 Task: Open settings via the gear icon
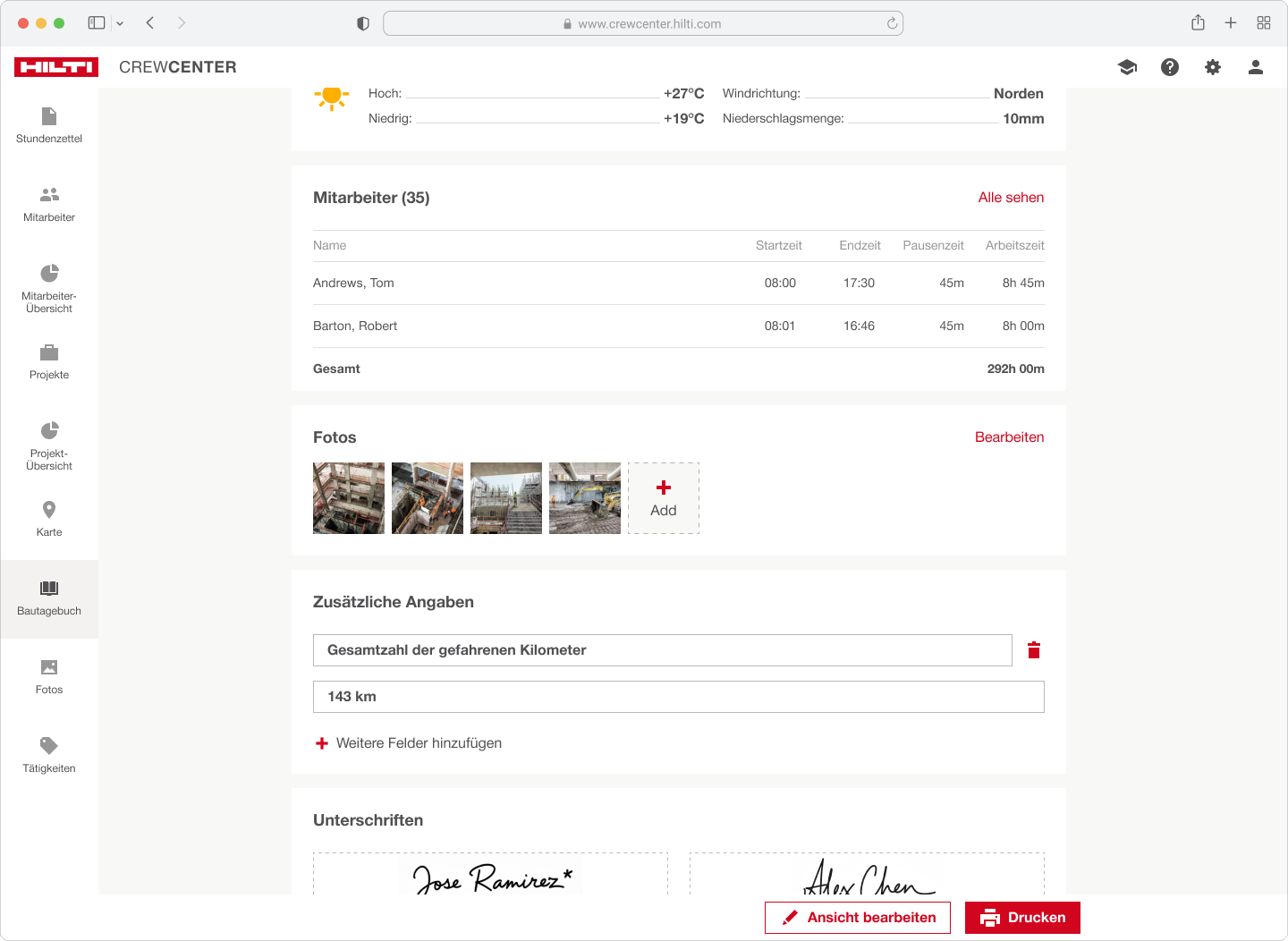(x=1213, y=67)
